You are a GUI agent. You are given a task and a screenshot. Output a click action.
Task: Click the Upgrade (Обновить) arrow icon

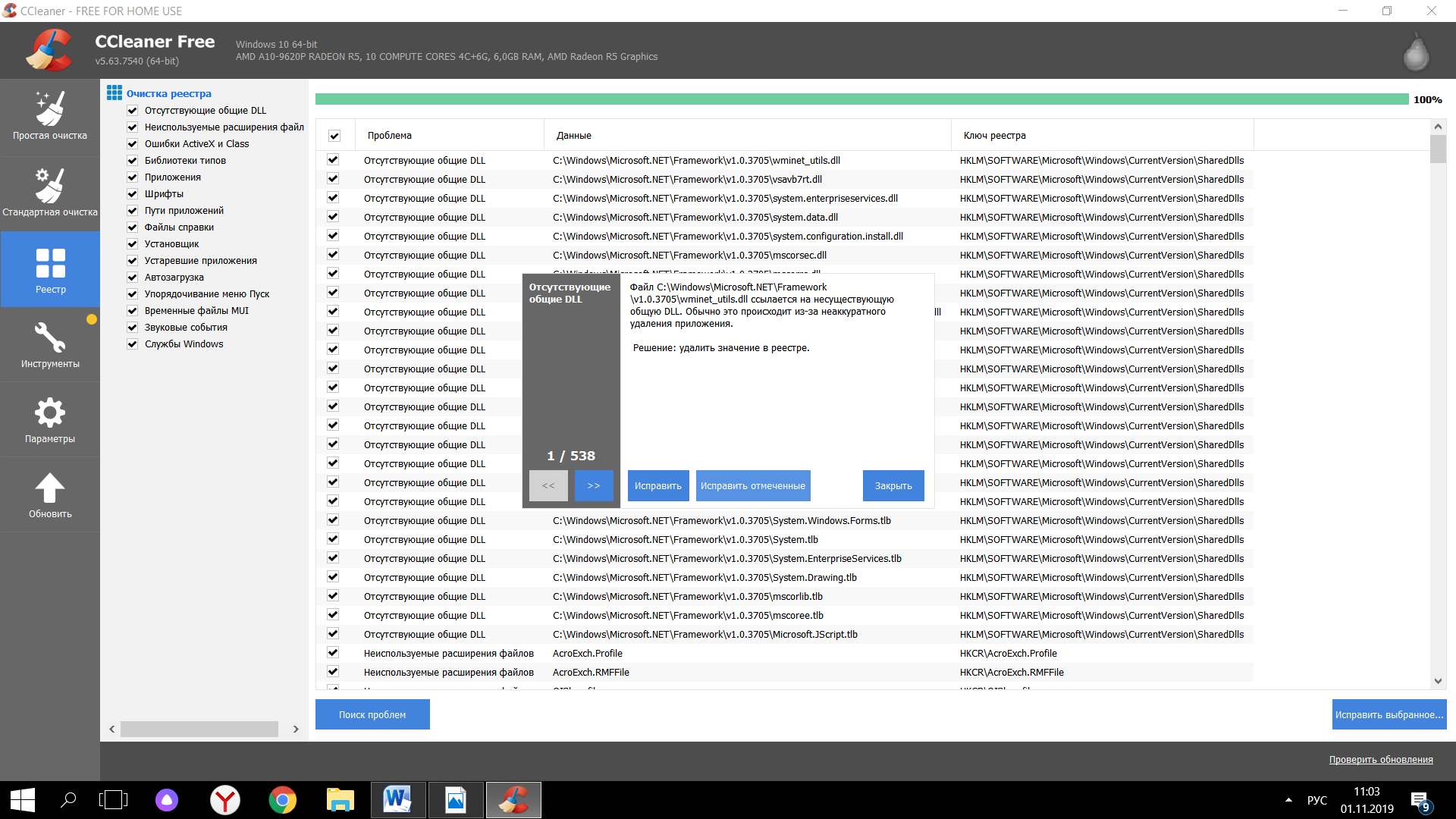(x=50, y=495)
